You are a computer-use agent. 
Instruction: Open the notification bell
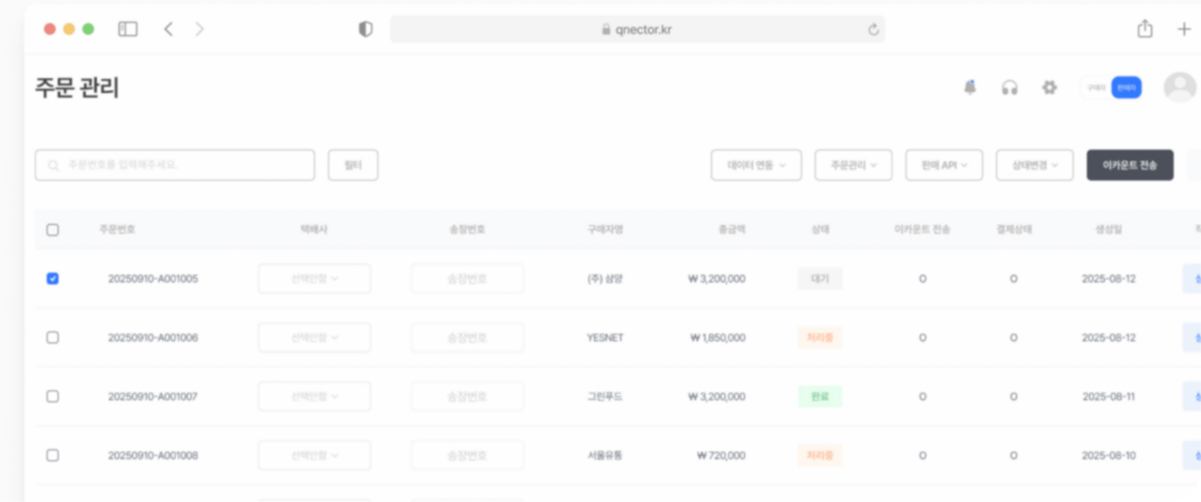pos(969,87)
